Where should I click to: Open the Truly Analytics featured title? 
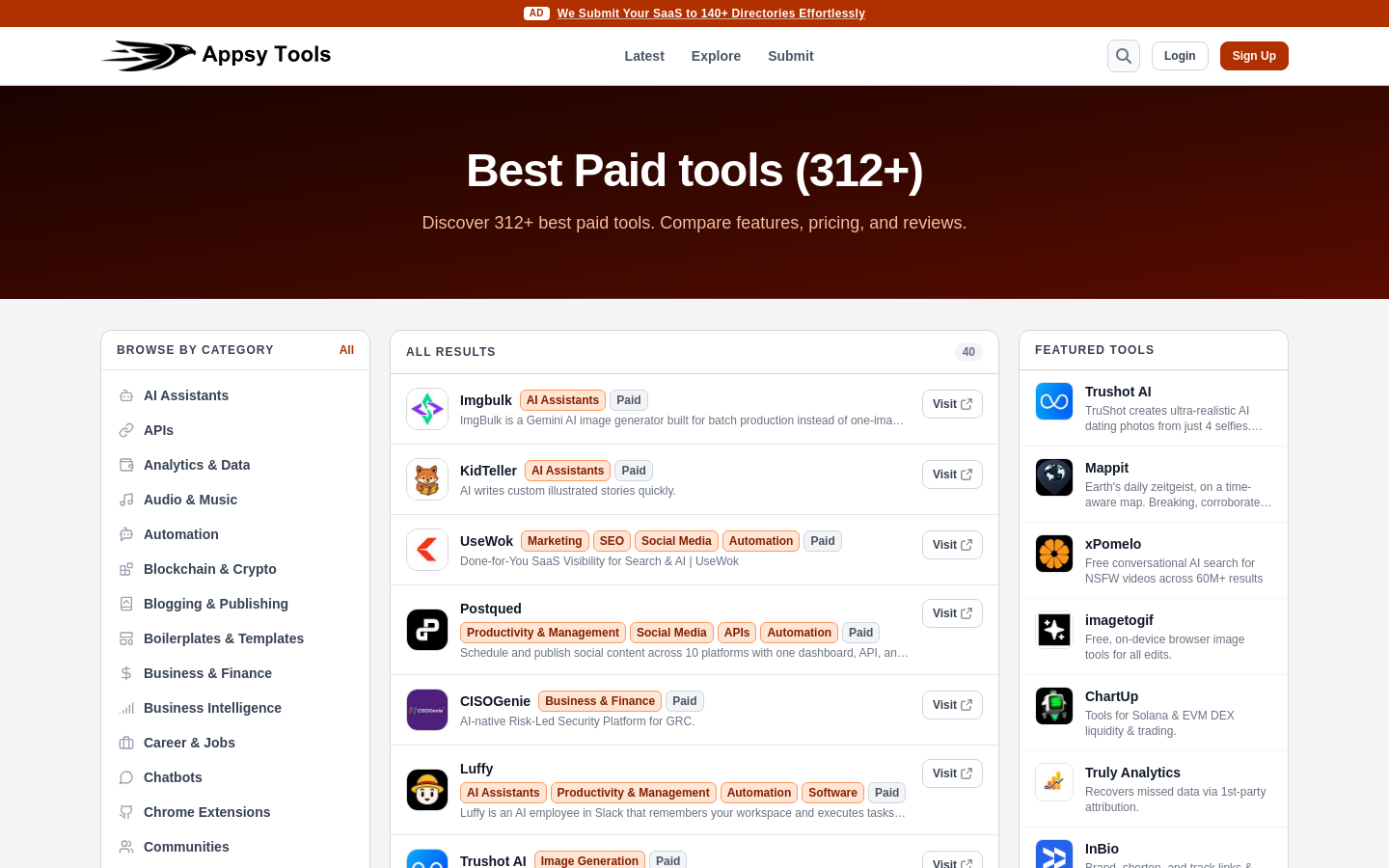tap(1132, 773)
